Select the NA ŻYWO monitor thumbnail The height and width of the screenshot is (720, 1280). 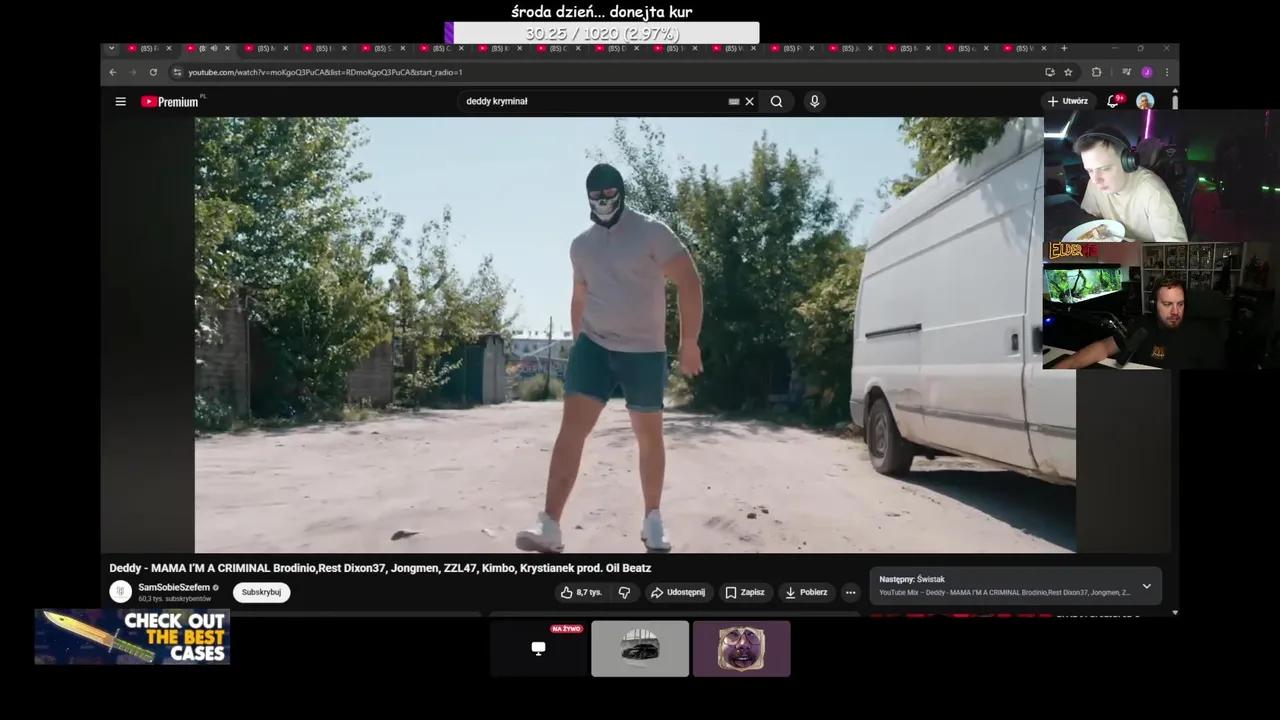[x=538, y=648]
